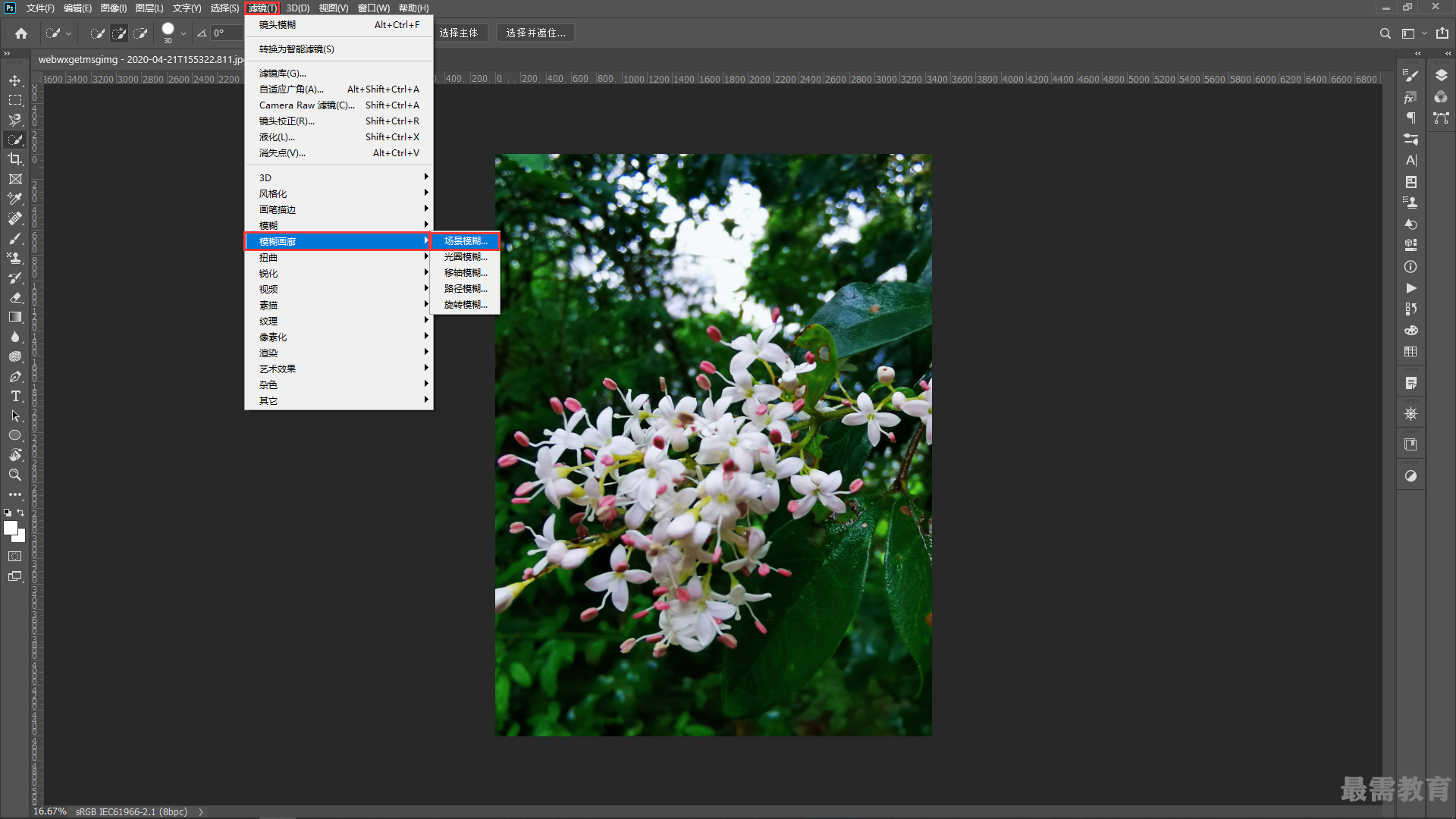Screen dimensions: 1456x819
Task: Open the brush preset picker dropdown
Action: [x=184, y=33]
